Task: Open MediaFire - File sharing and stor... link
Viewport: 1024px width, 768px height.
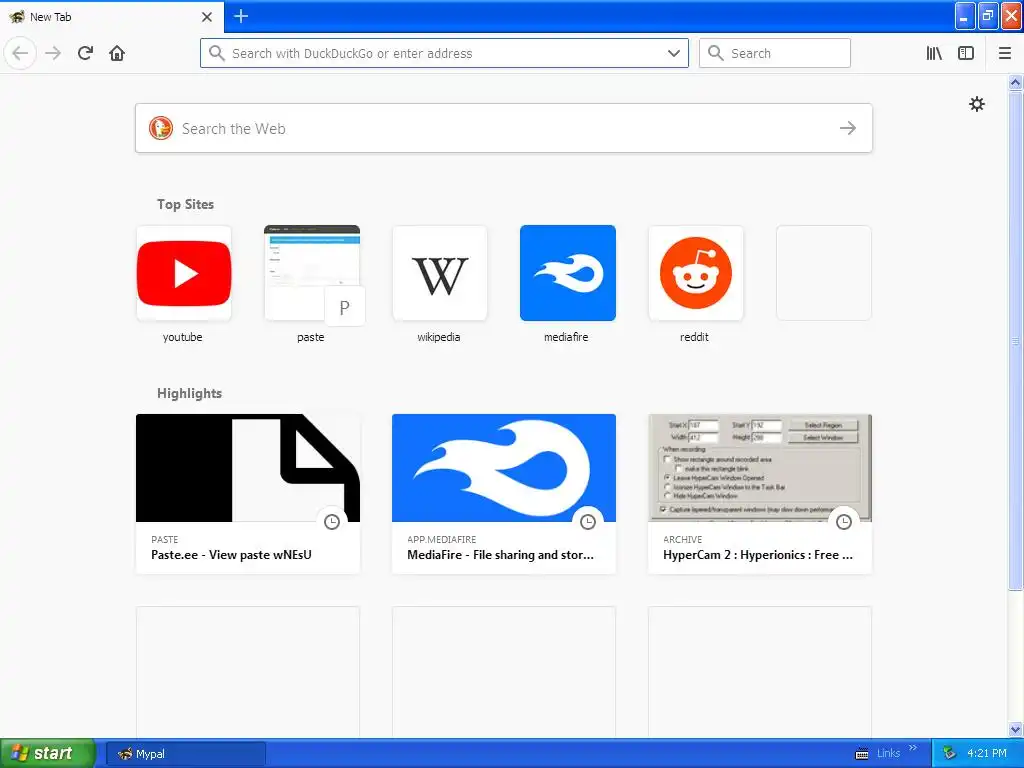Action: coord(500,554)
